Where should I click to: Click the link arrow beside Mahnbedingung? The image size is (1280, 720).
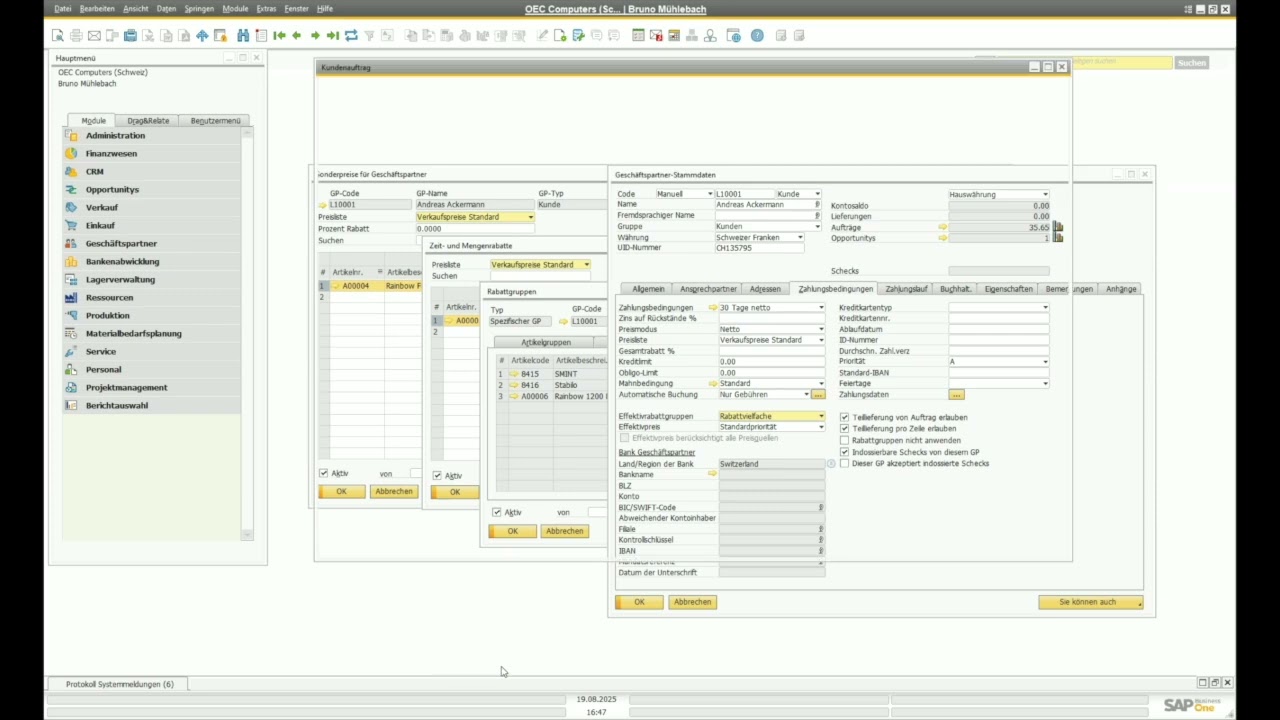(713, 384)
